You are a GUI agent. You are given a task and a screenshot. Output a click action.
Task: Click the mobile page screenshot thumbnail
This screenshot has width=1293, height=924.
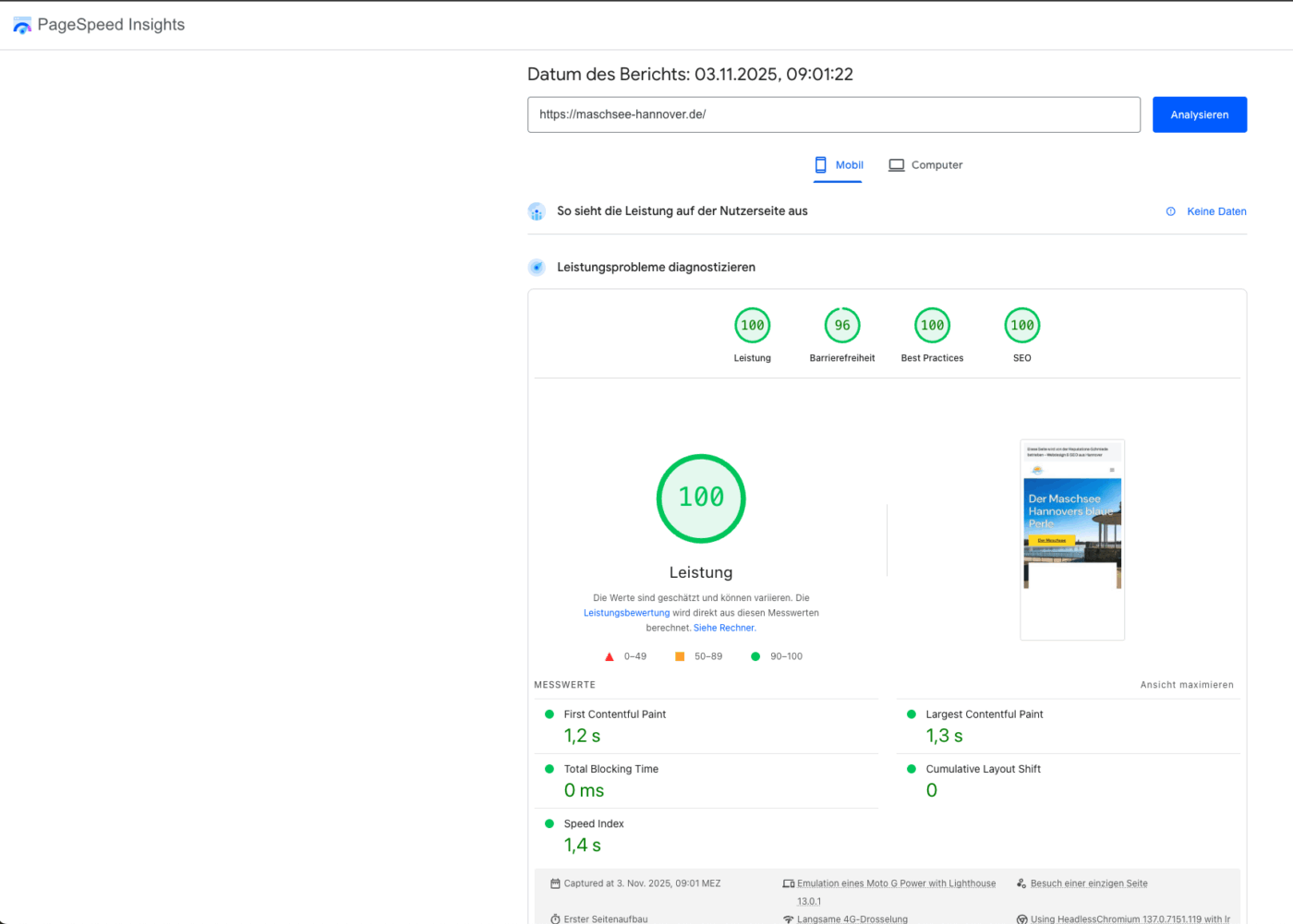(x=1071, y=539)
